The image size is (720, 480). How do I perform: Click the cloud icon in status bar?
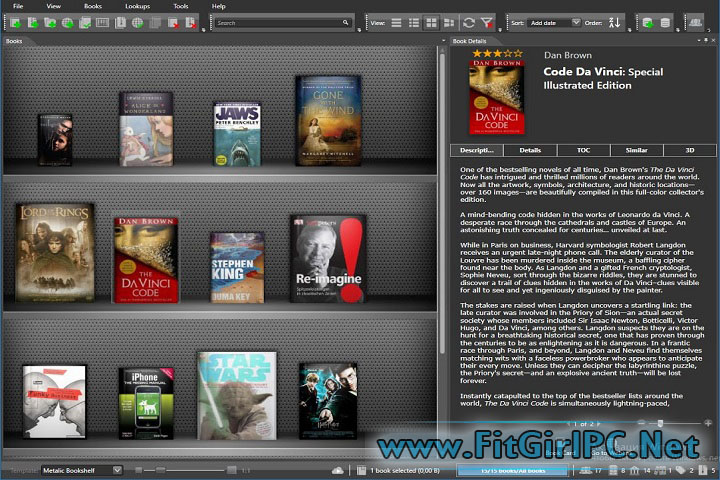click(x=338, y=469)
